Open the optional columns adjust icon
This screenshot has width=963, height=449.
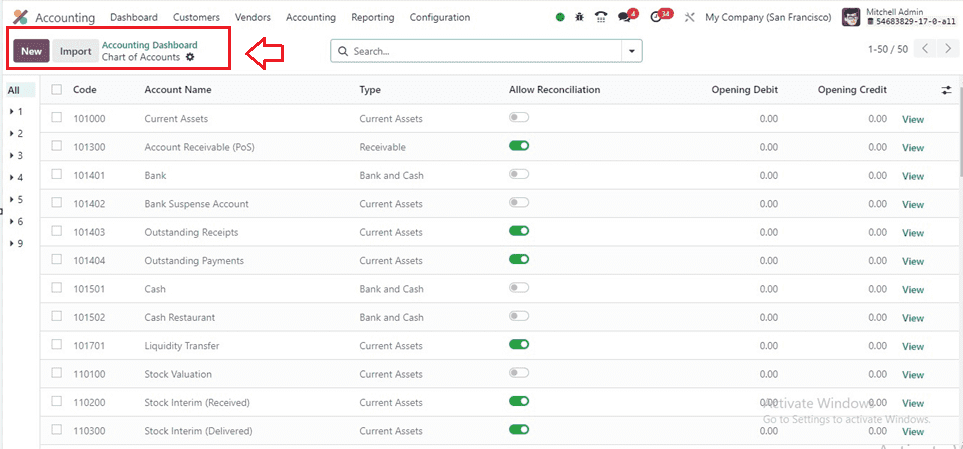pos(946,90)
